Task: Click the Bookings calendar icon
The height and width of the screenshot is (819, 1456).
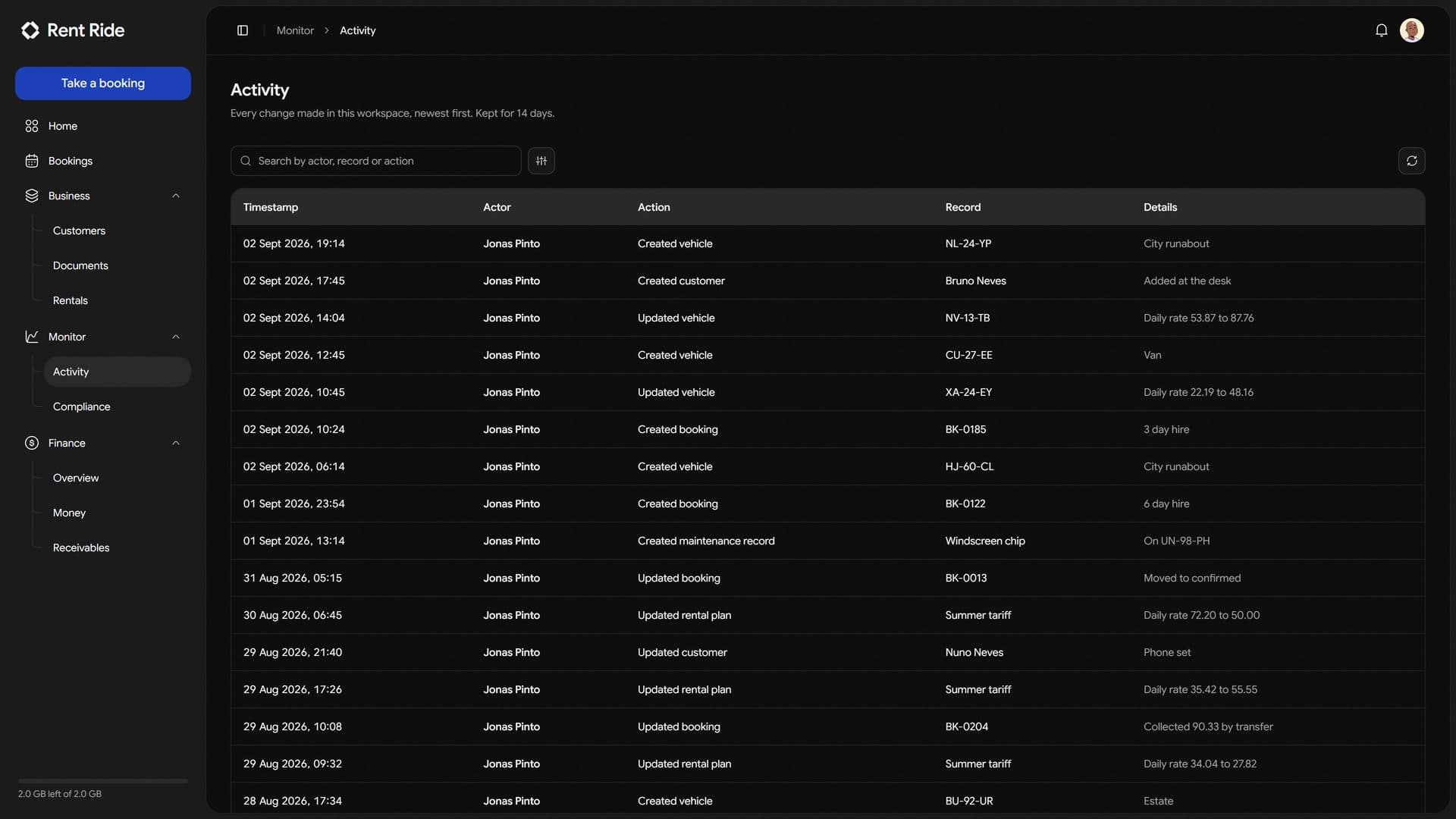Action: coord(32,161)
